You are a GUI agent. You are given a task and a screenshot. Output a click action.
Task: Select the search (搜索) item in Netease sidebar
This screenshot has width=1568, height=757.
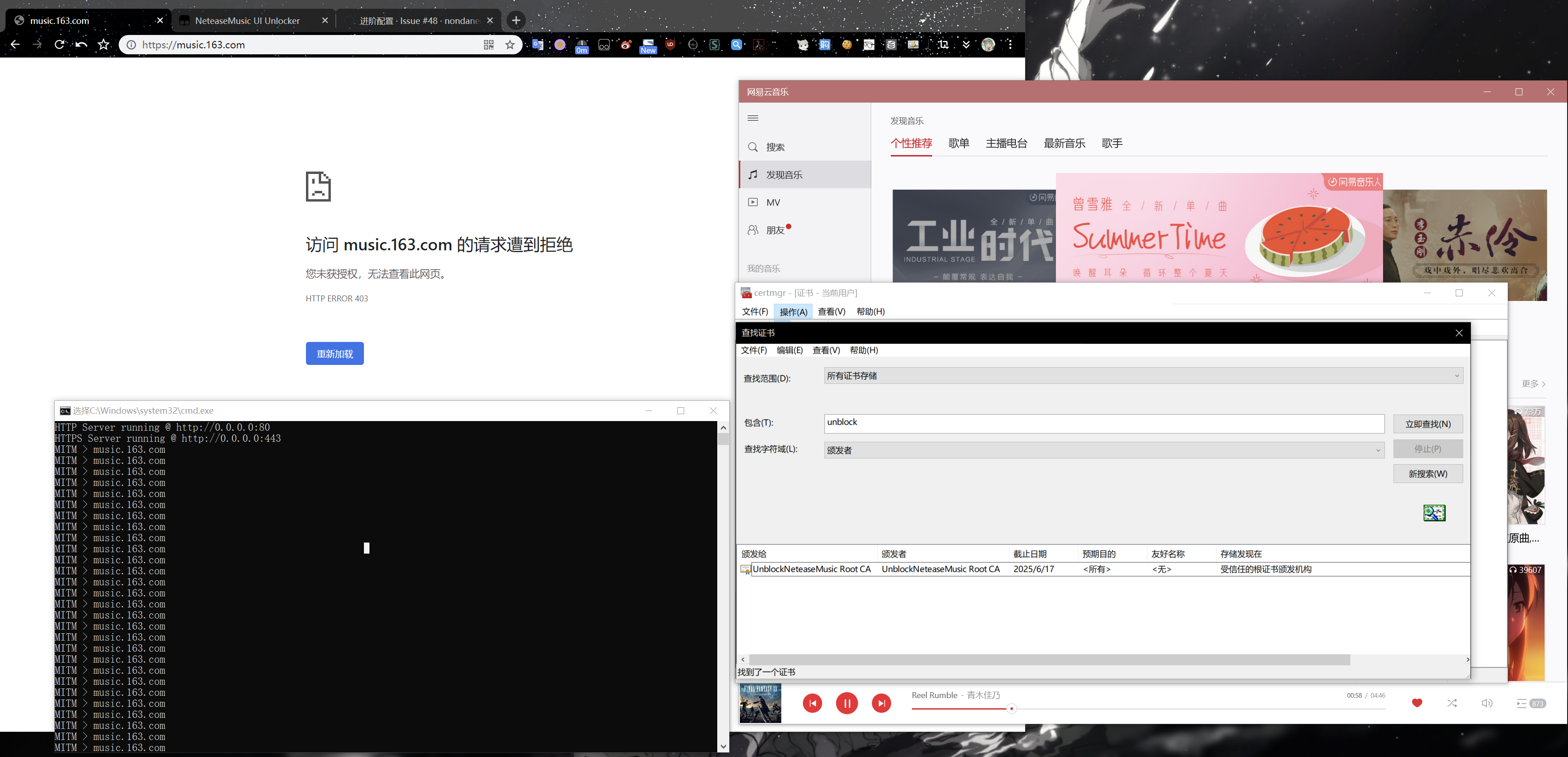click(774, 147)
